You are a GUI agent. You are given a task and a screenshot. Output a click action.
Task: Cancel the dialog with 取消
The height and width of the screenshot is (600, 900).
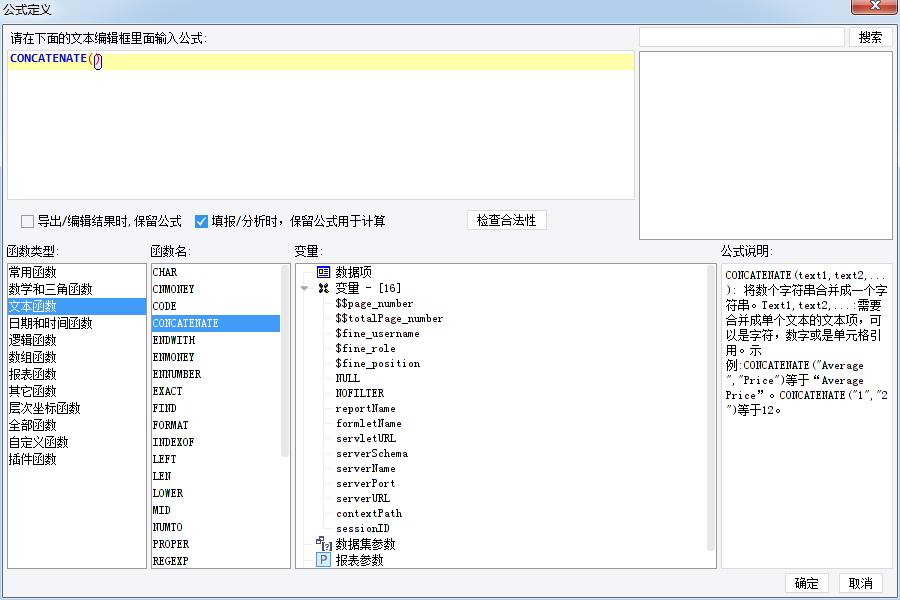pyautogui.click(x=860, y=584)
